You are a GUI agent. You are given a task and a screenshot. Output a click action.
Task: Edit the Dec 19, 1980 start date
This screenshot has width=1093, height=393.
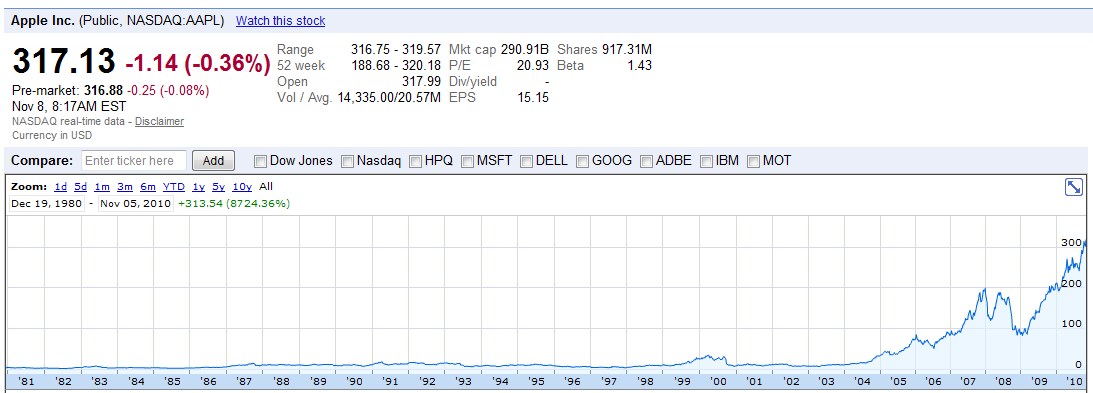(47, 203)
